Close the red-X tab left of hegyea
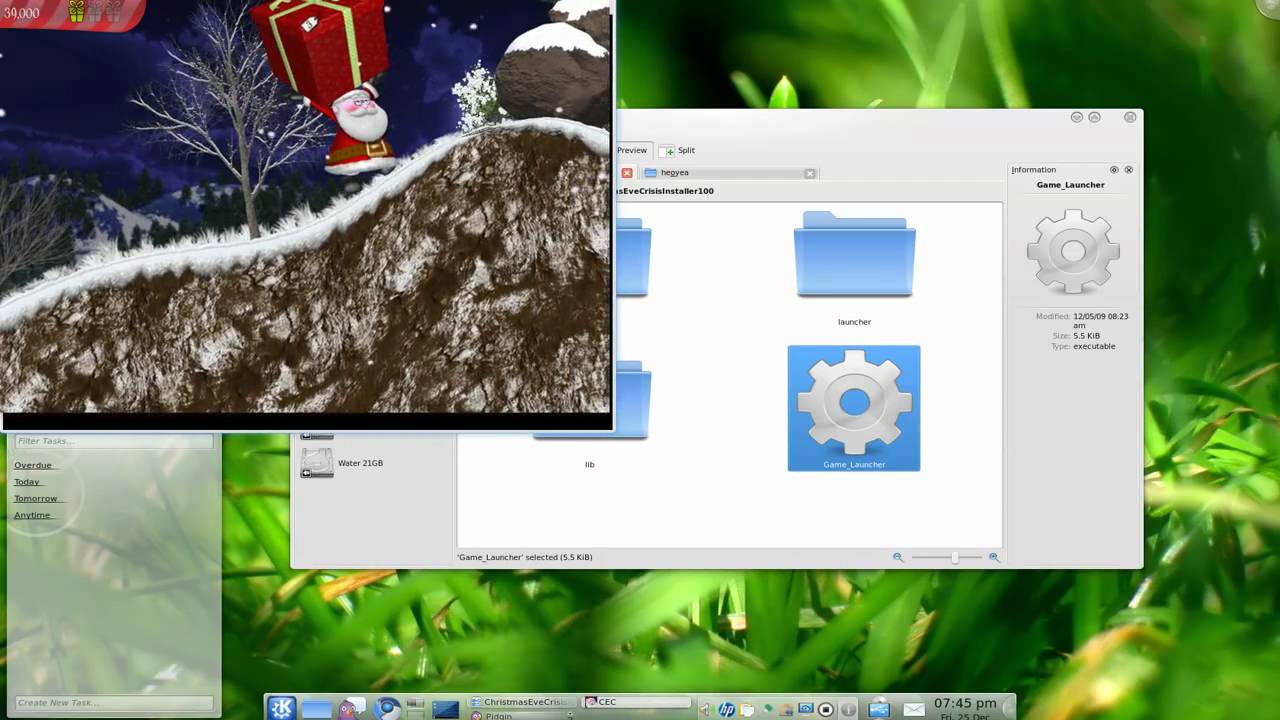 pos(627,173)
